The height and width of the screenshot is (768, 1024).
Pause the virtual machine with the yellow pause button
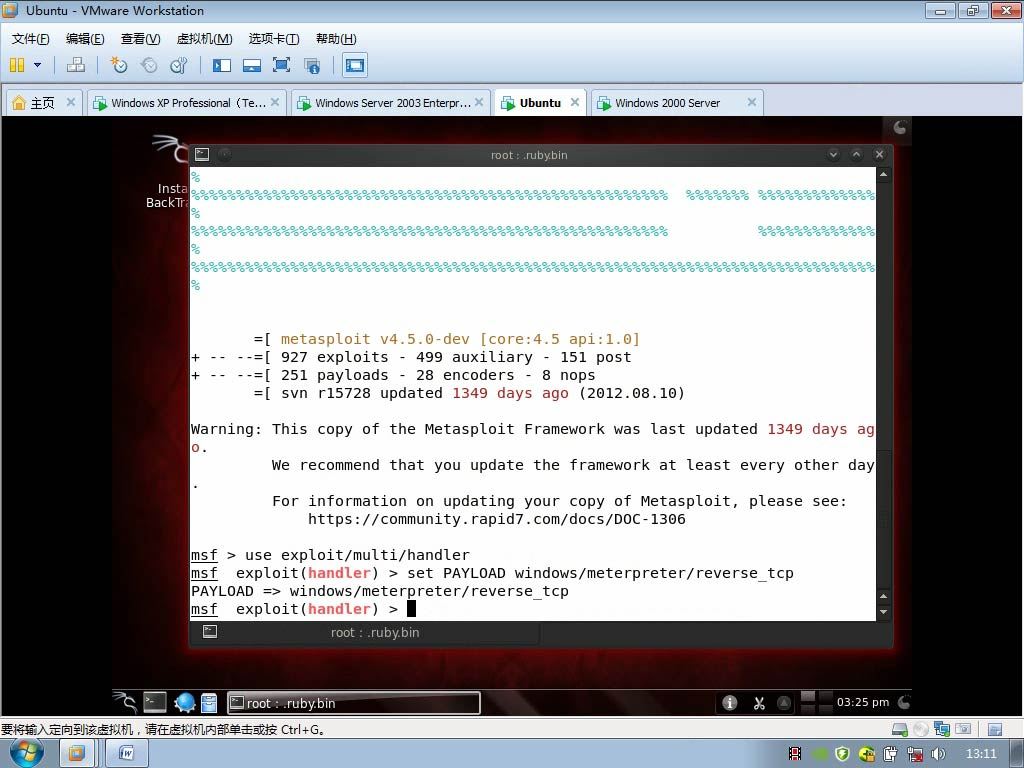(17, 65)
